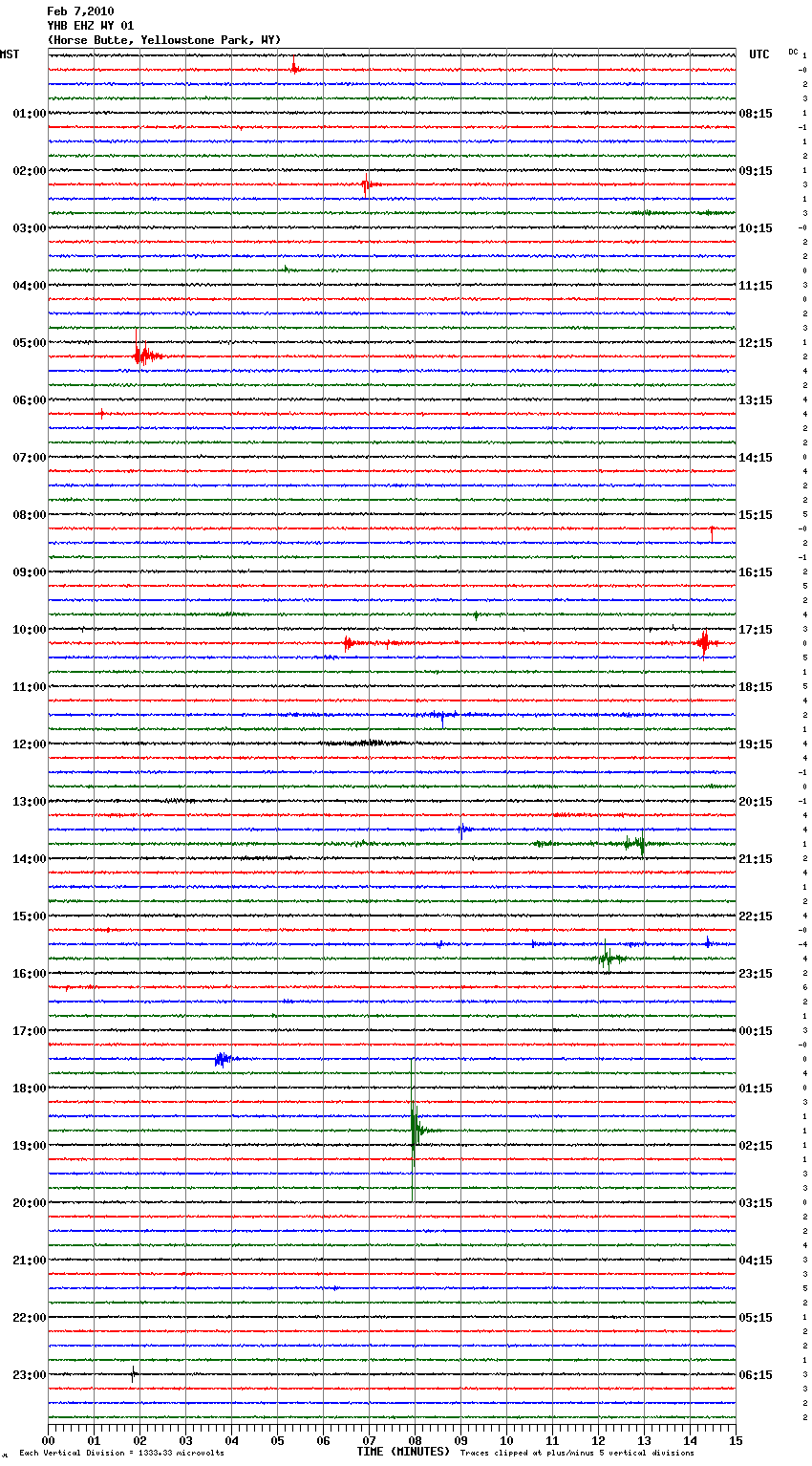
Task: Click the DC column header
Action: (793, 52)
